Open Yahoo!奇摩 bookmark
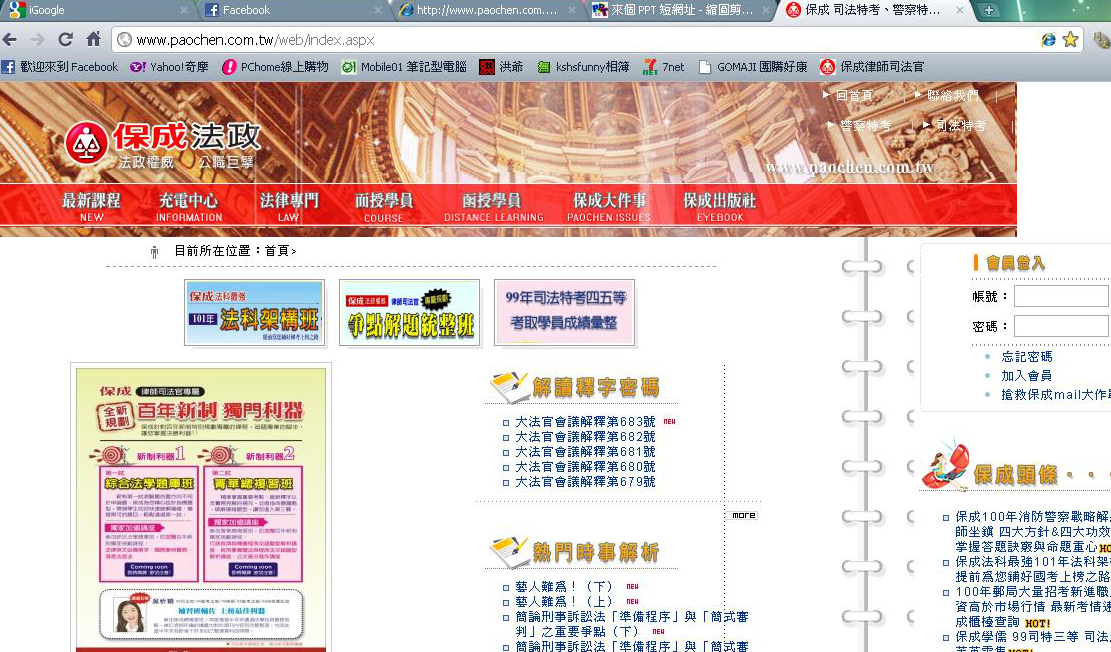Viewport: 1111px width, 652px height. coord(169,67)
